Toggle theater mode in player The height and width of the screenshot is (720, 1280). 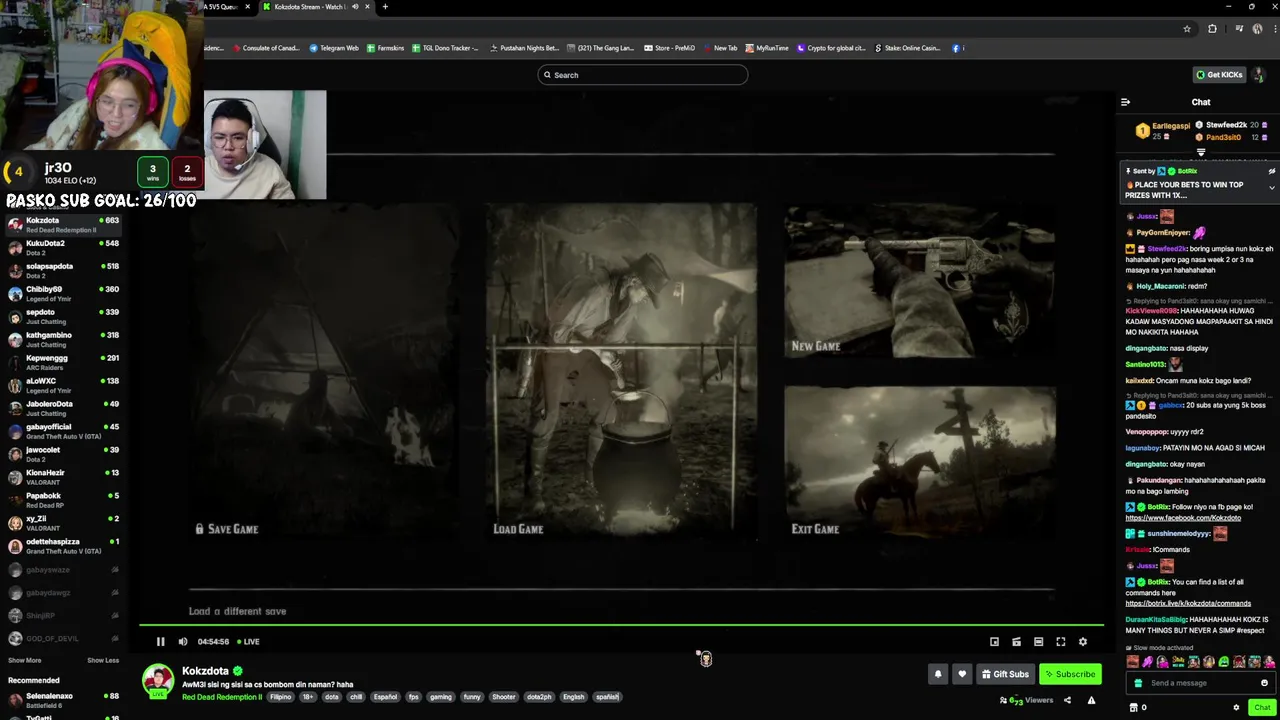click(x=1038, y=642)
